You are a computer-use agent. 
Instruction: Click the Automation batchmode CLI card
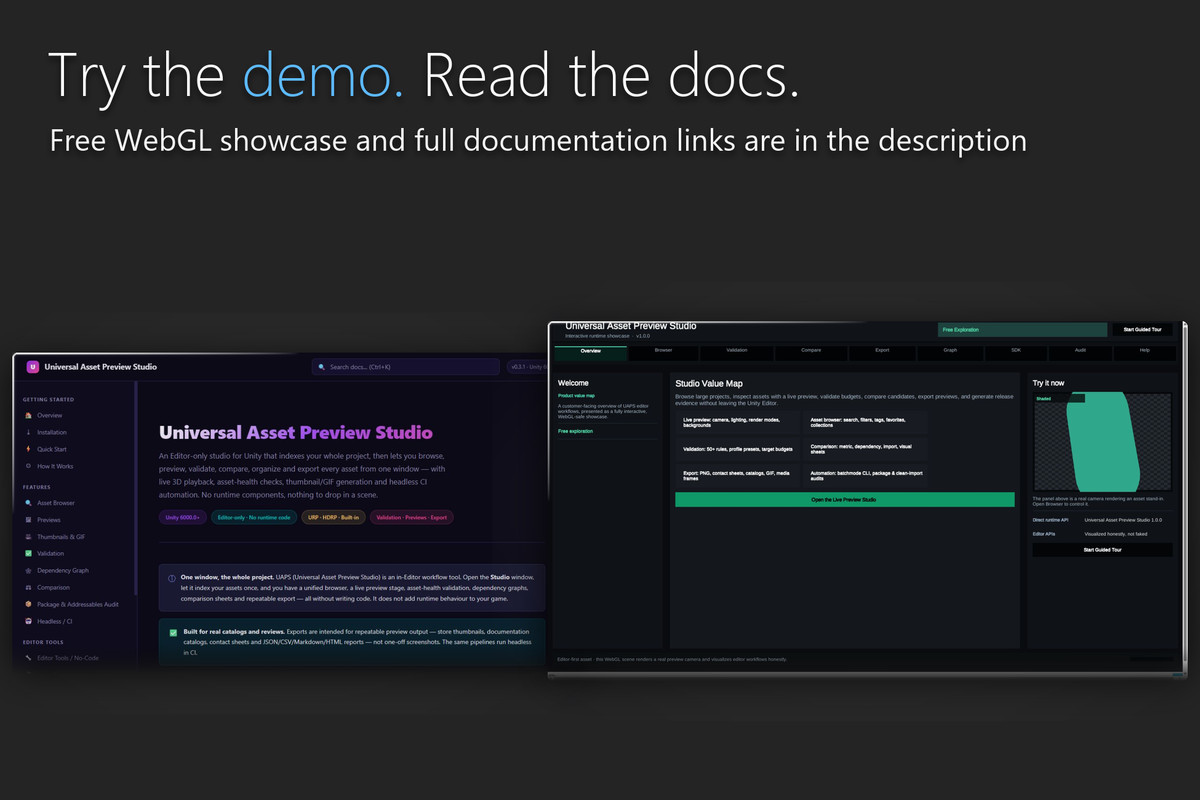click(867, 475)
